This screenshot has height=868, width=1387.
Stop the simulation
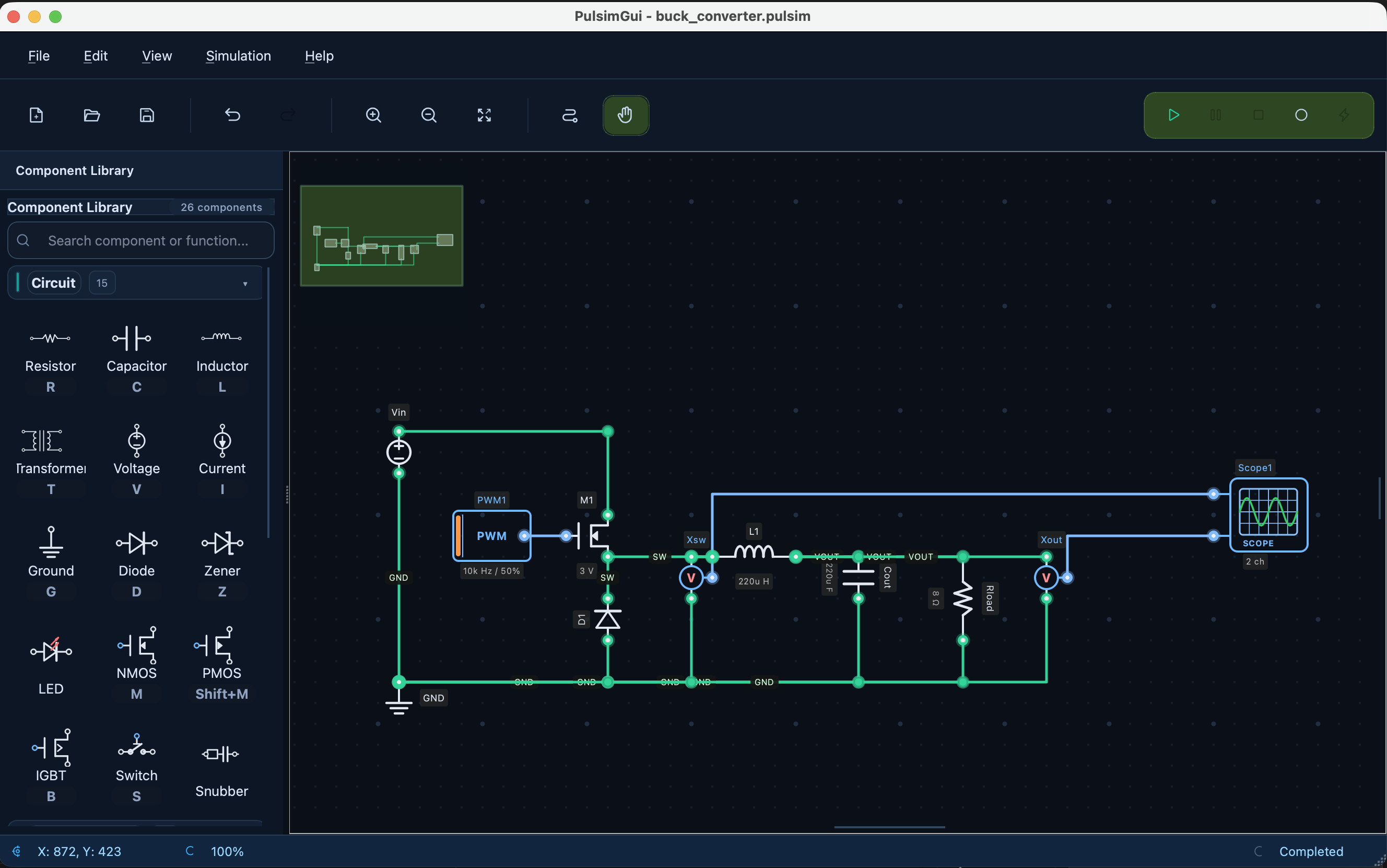(x=1258, y=115)
